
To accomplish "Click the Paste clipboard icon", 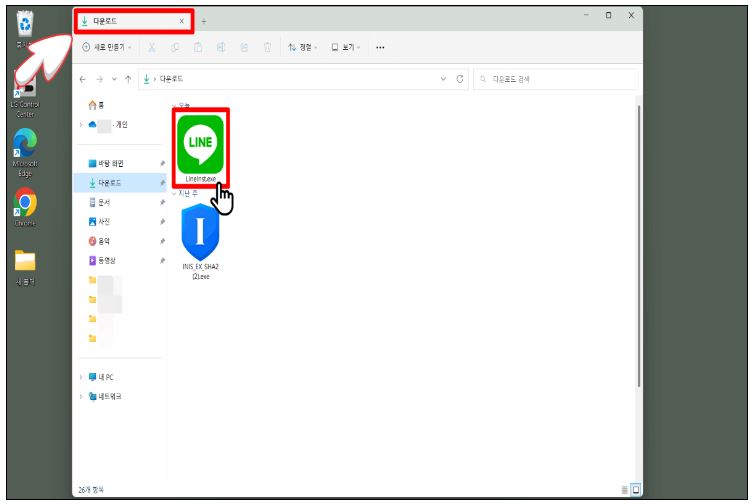I will pos(198,47).
